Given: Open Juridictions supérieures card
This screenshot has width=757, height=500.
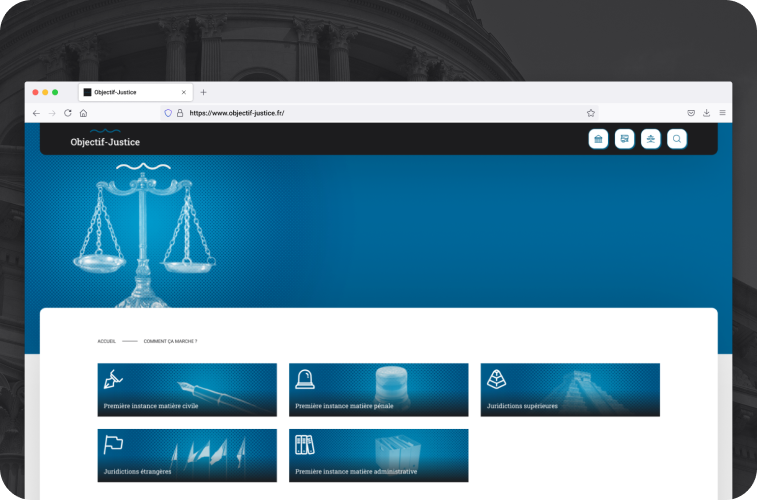Looking at the screenshot, I should [570, 390].
